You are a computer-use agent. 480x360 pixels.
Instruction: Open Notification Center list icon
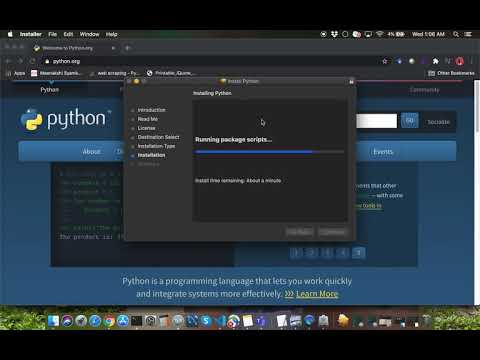tap(468, 34)
